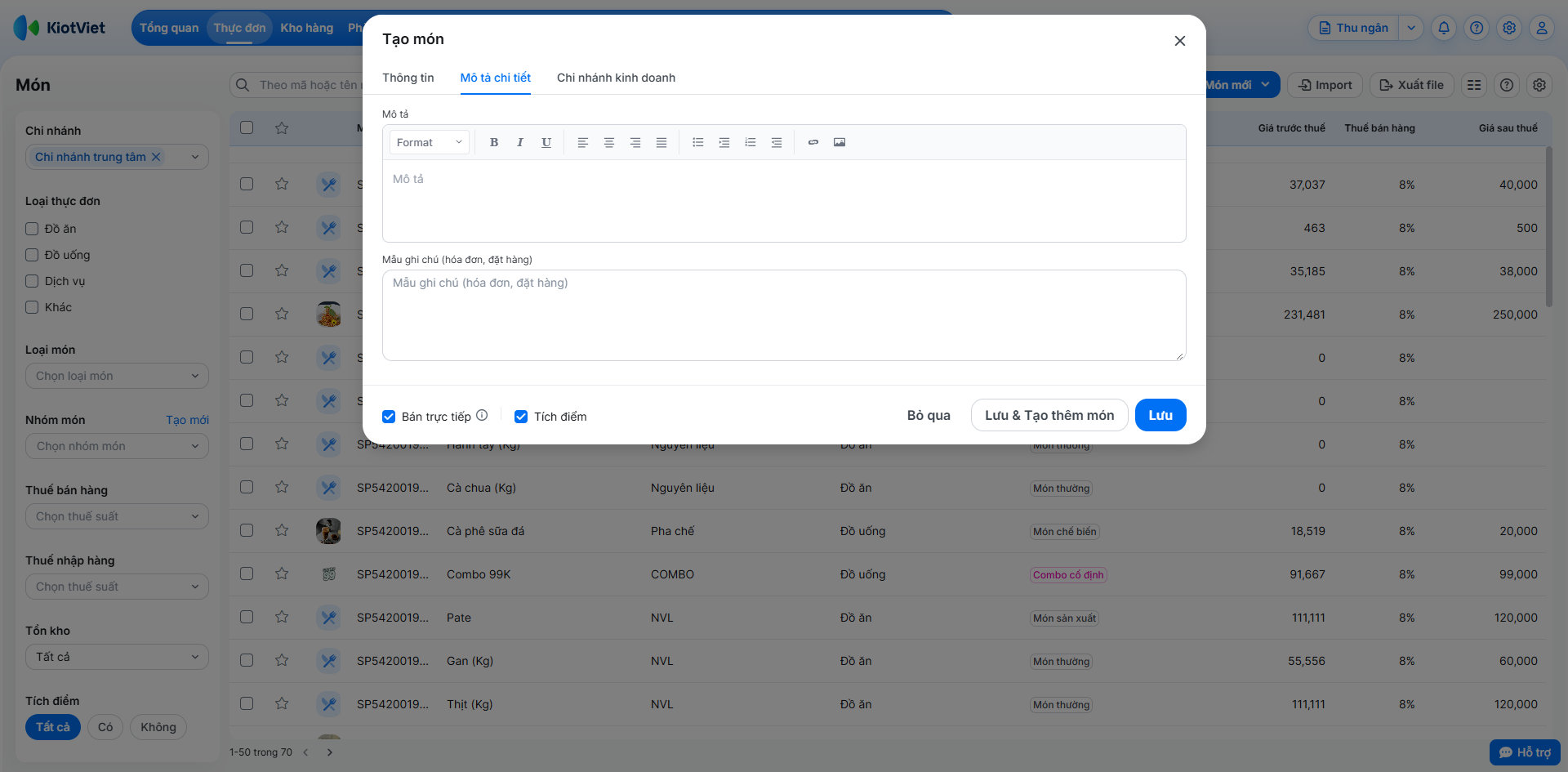Check the Đồ ăn filter

point(32,229)
